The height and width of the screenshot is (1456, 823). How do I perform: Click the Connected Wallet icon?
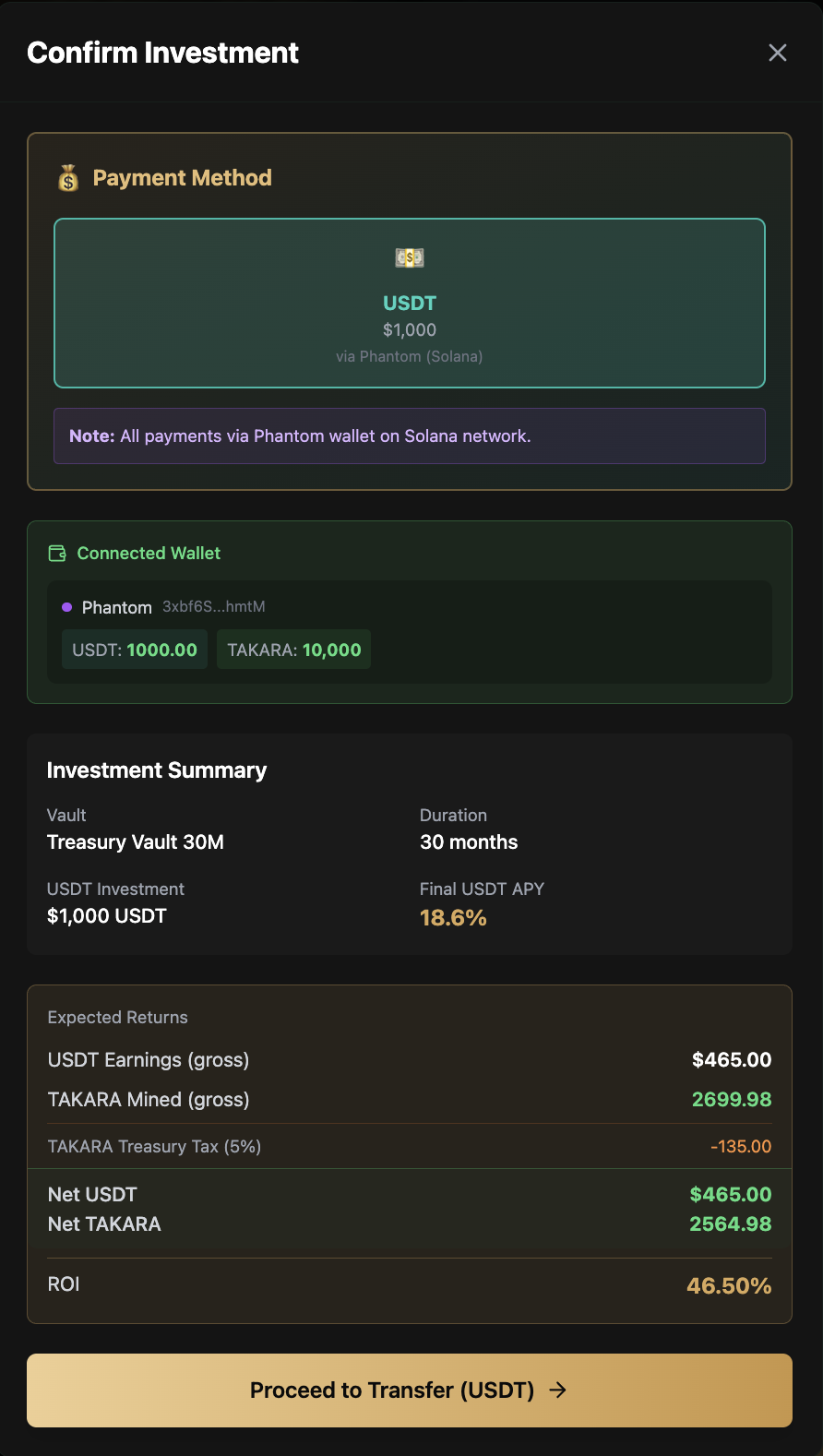coord(57,554)
